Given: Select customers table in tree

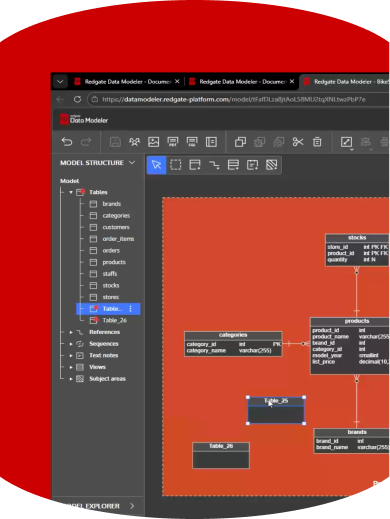Looking at the screenshot, I should [116, 227].
